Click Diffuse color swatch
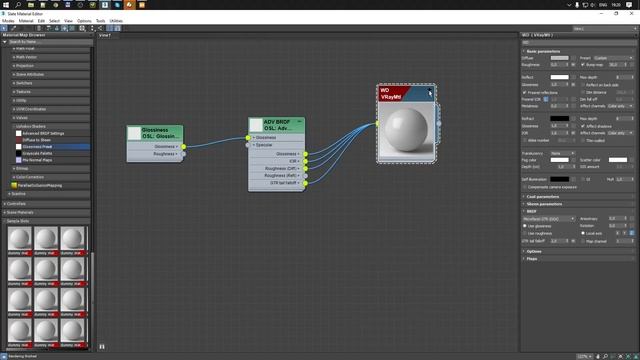Viewport: 640px width, 360px height. click(559, 58)
